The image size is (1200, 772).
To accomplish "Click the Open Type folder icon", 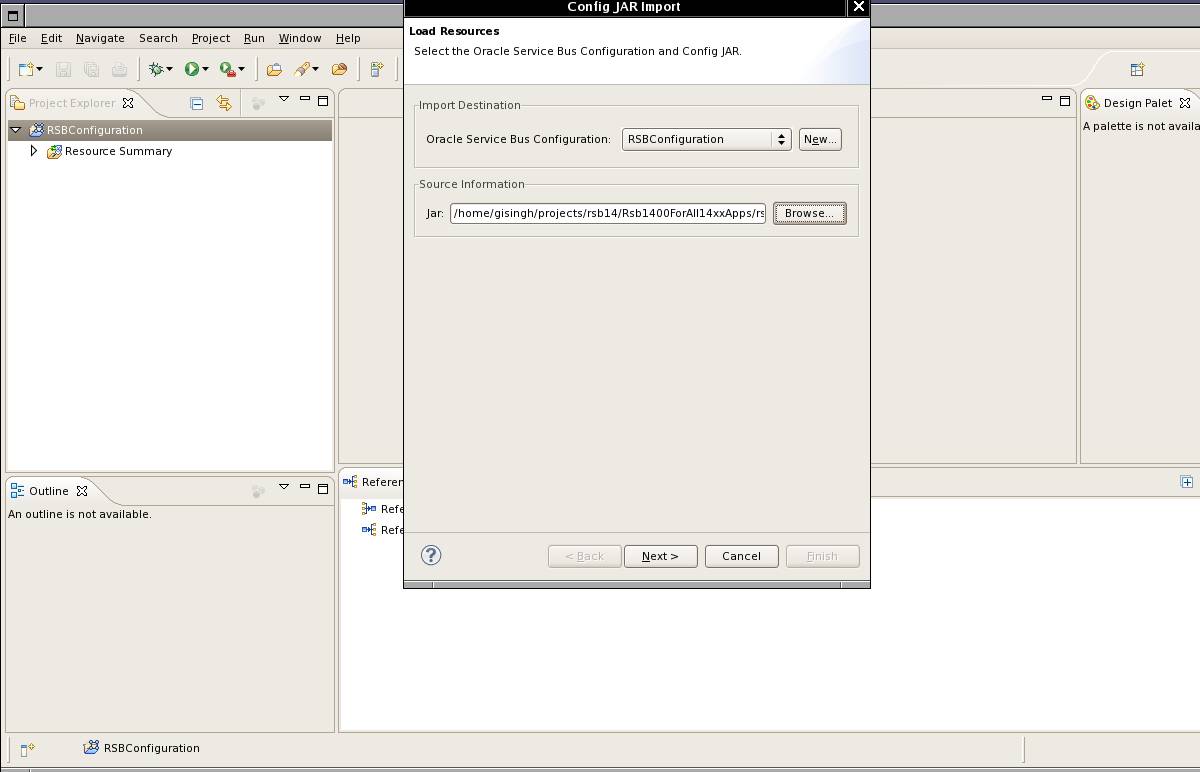I will [x=273, y=69].
